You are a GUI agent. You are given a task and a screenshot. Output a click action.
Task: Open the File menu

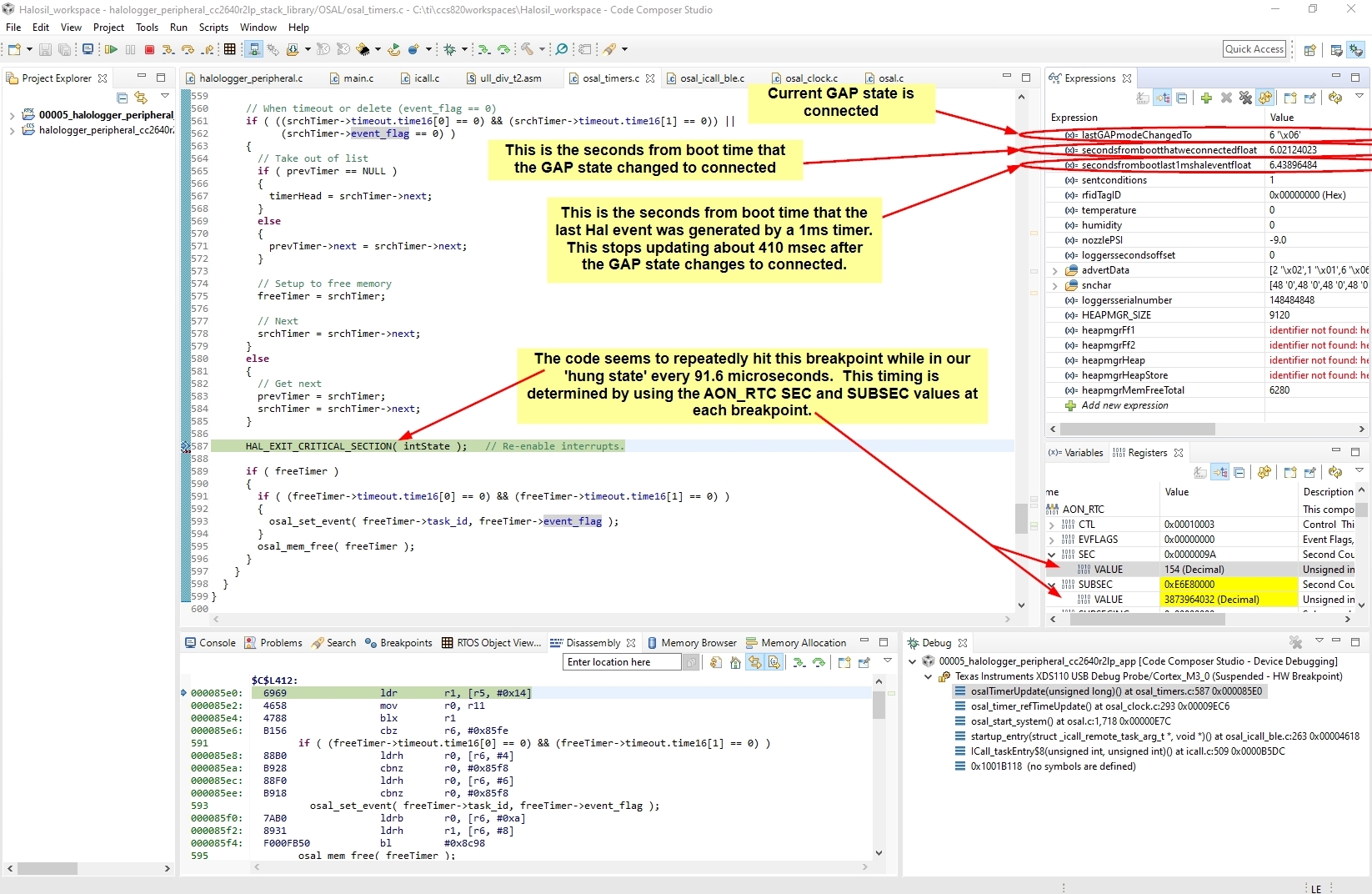[13, 28]
